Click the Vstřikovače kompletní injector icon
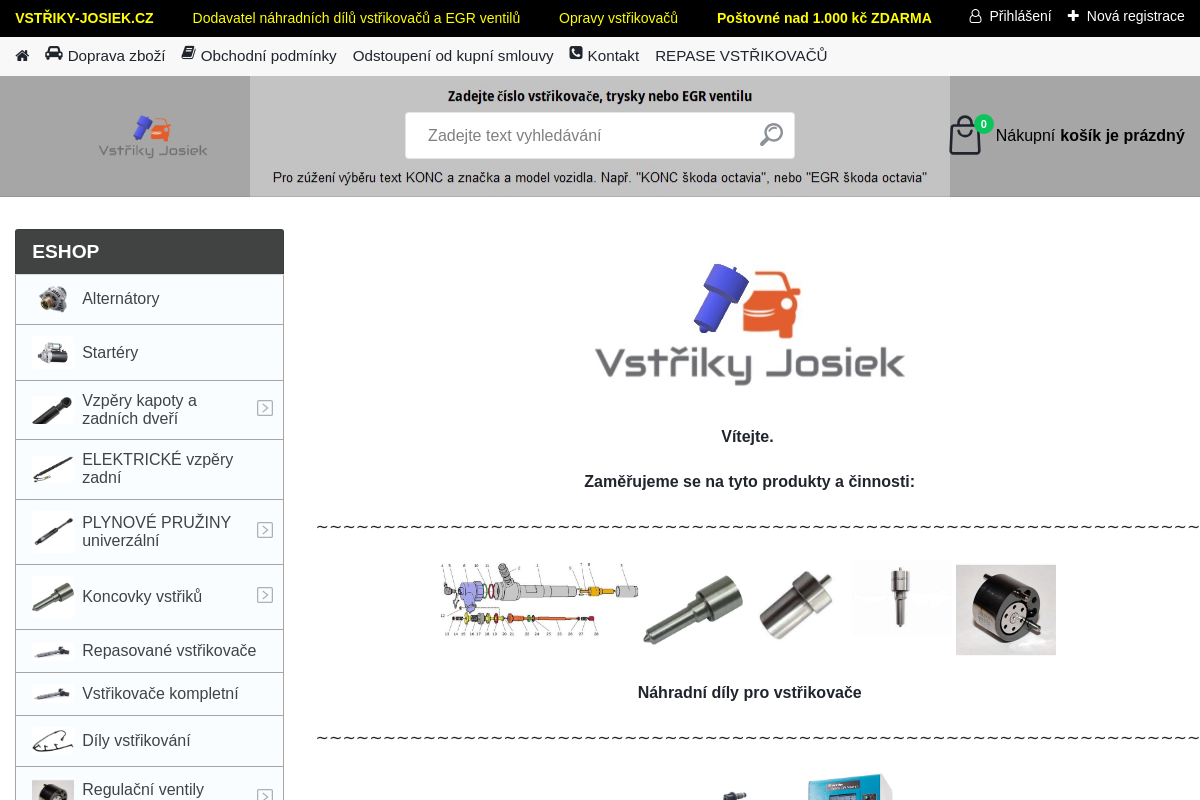Screen dimensions: 1200x800 (52, 693)
